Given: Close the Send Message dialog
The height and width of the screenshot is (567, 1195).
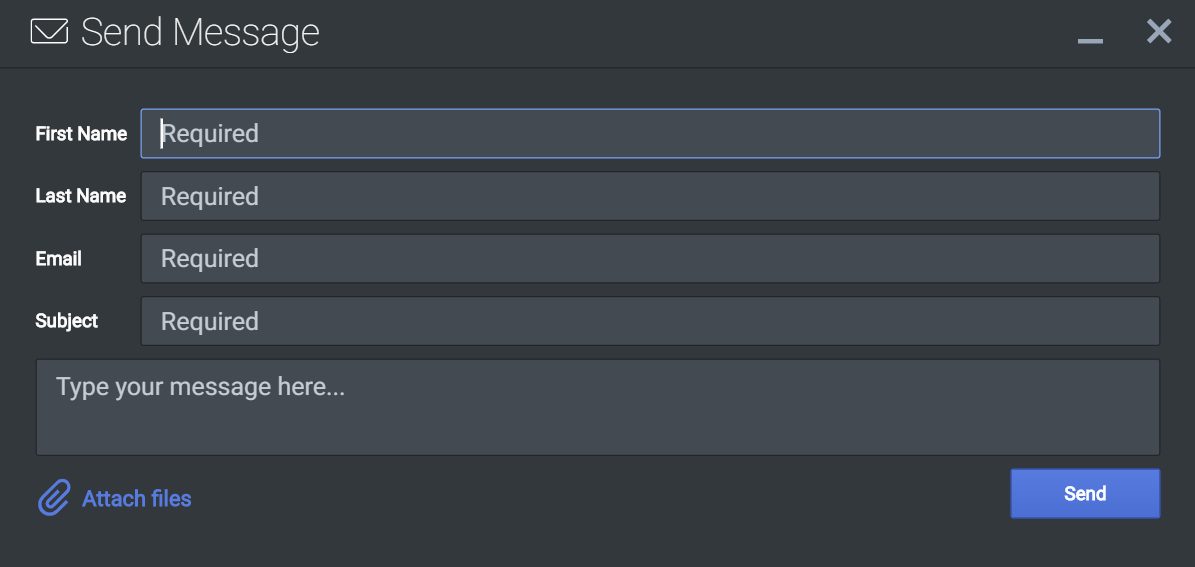Looking at the screenshot, I should (x=1159, y=31).
